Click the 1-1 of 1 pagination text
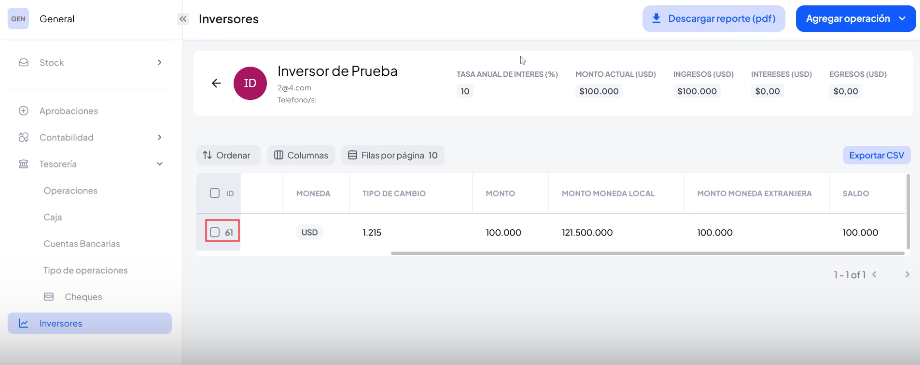This screenshot has width=920, height=365. coord(849,274)
